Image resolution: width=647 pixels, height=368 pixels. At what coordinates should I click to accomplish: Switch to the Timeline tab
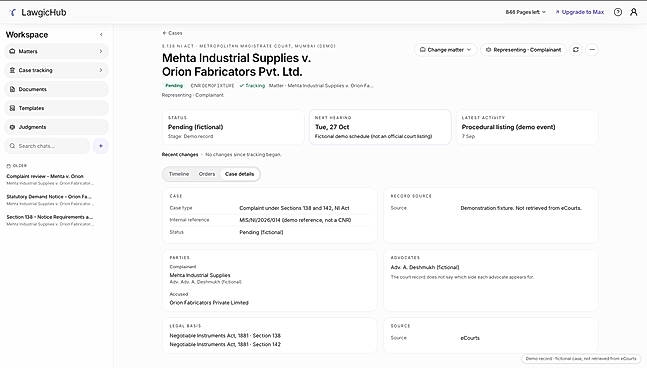(x=179, y=174)
